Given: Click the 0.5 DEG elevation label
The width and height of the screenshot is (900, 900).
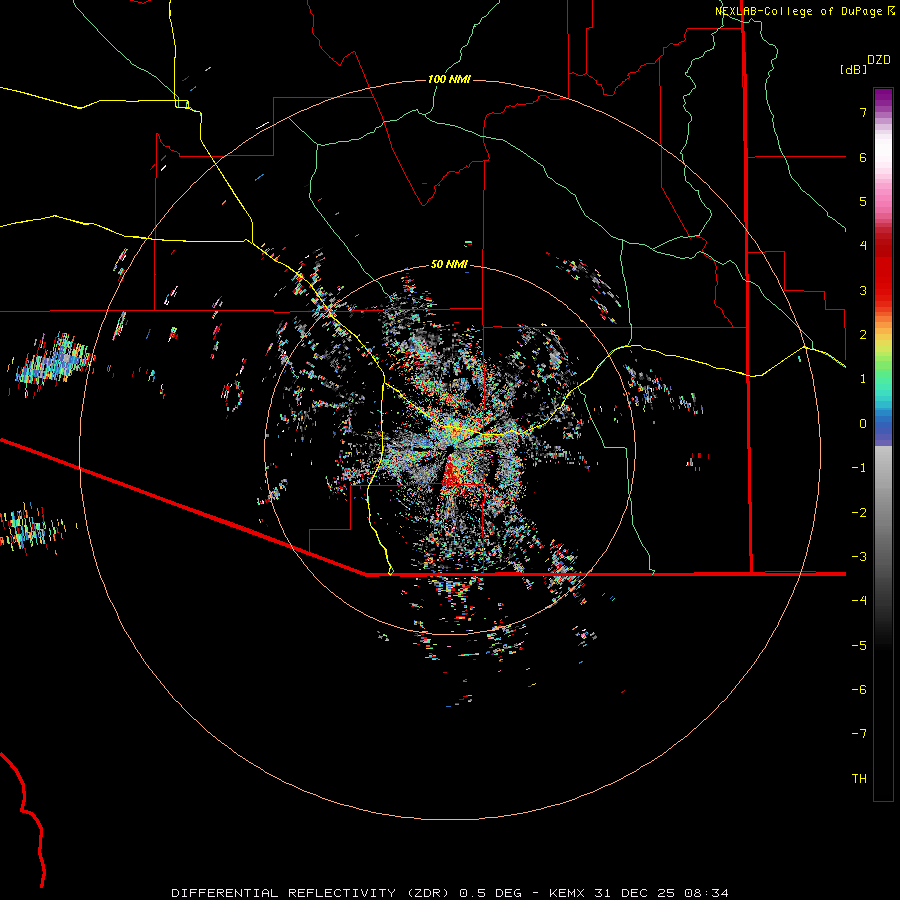Looking at the screenshot, I should coord(490,893).
